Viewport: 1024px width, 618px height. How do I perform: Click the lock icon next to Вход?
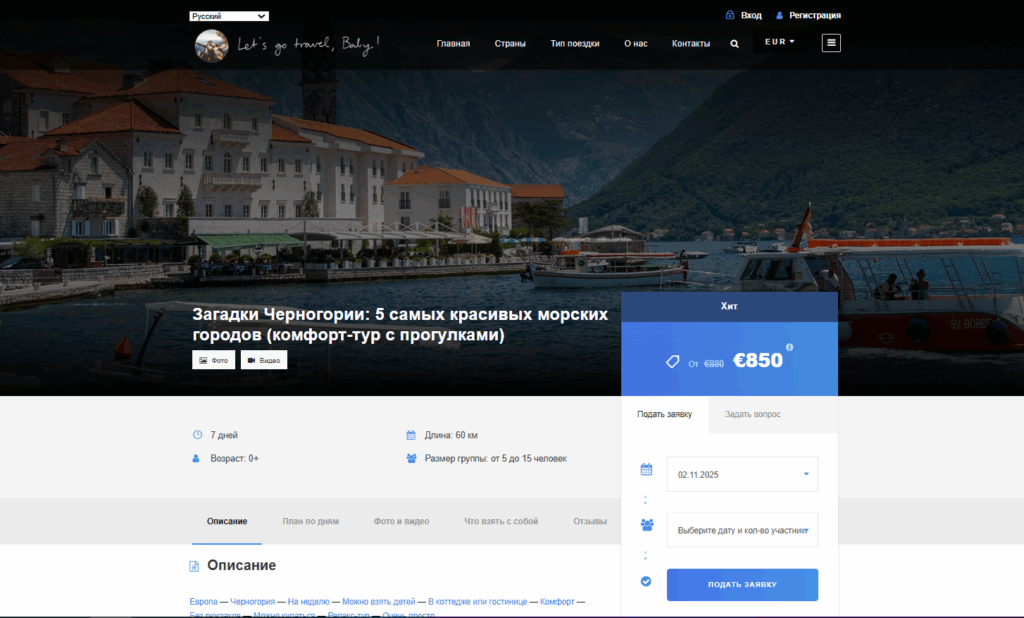tap(730, 15)
